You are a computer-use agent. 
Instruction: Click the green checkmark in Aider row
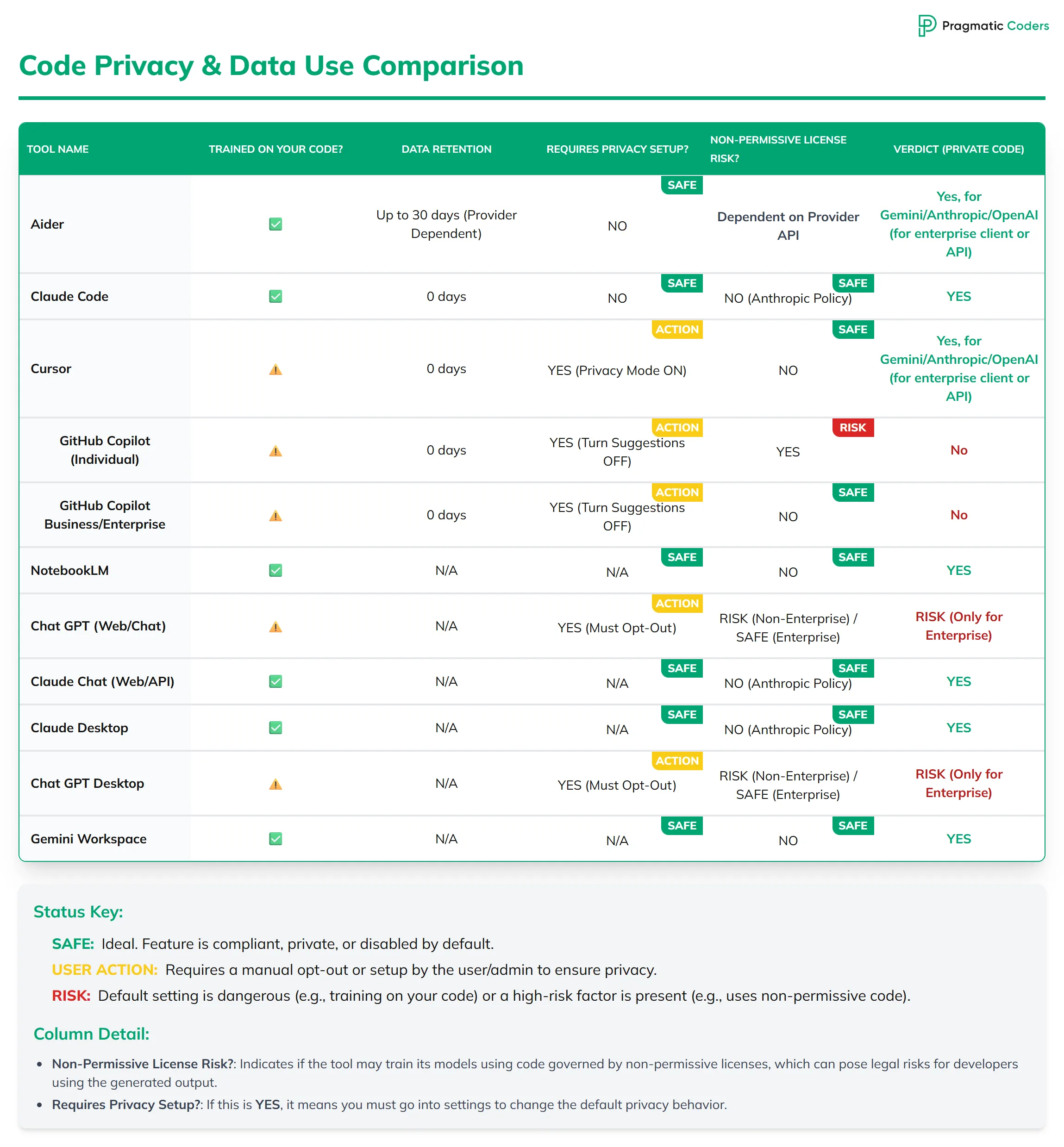tap(275, 224)
